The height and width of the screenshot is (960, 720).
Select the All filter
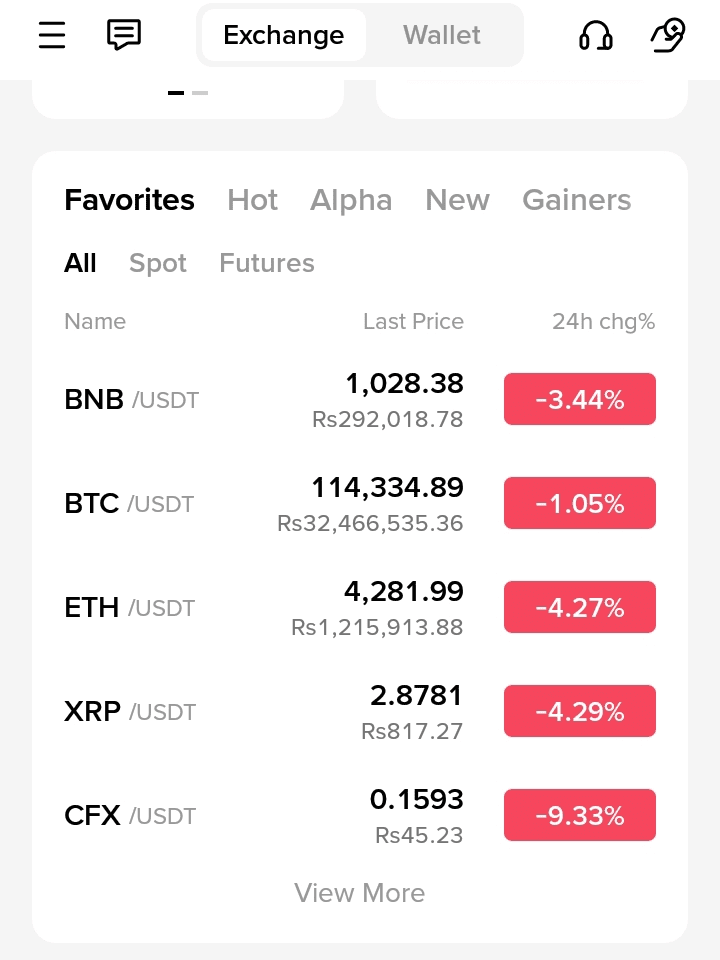coord(80,263)
